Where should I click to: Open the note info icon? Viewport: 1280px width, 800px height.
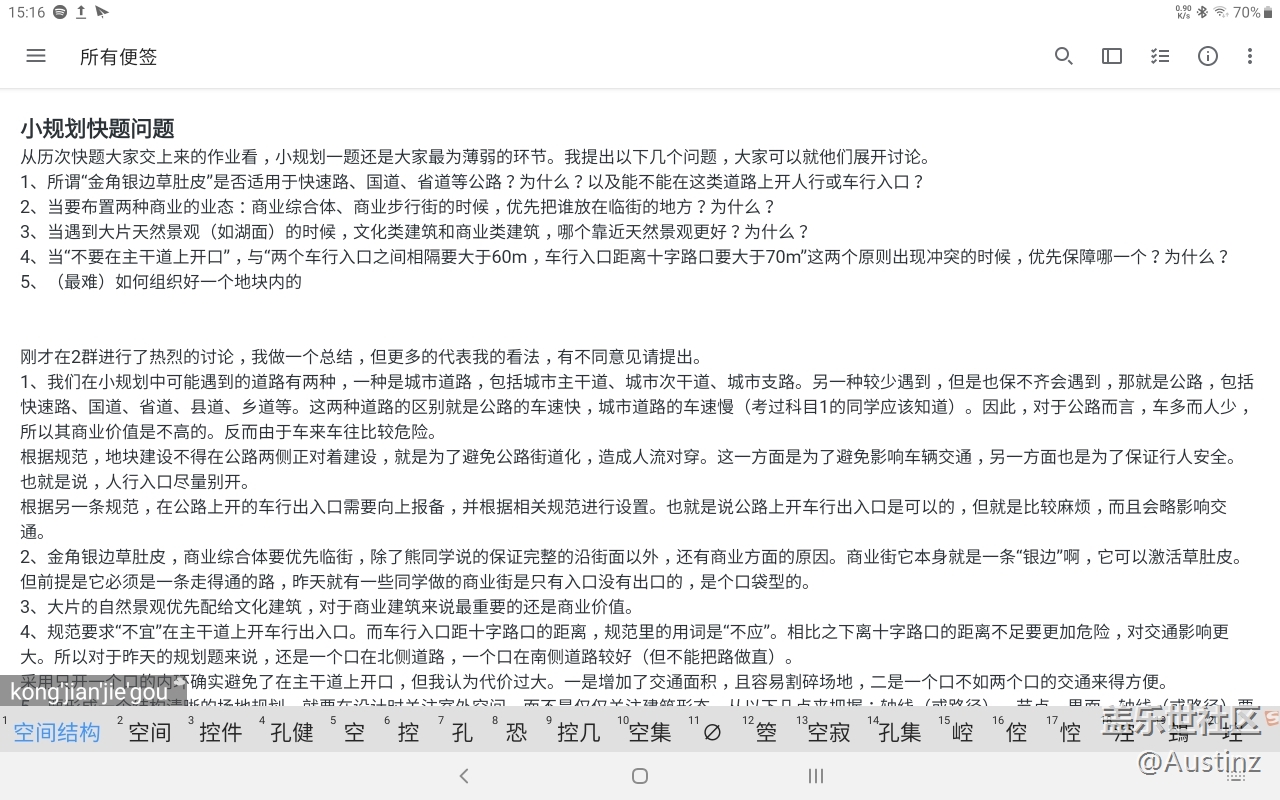pyautogui.click(x=1207, y=56)
